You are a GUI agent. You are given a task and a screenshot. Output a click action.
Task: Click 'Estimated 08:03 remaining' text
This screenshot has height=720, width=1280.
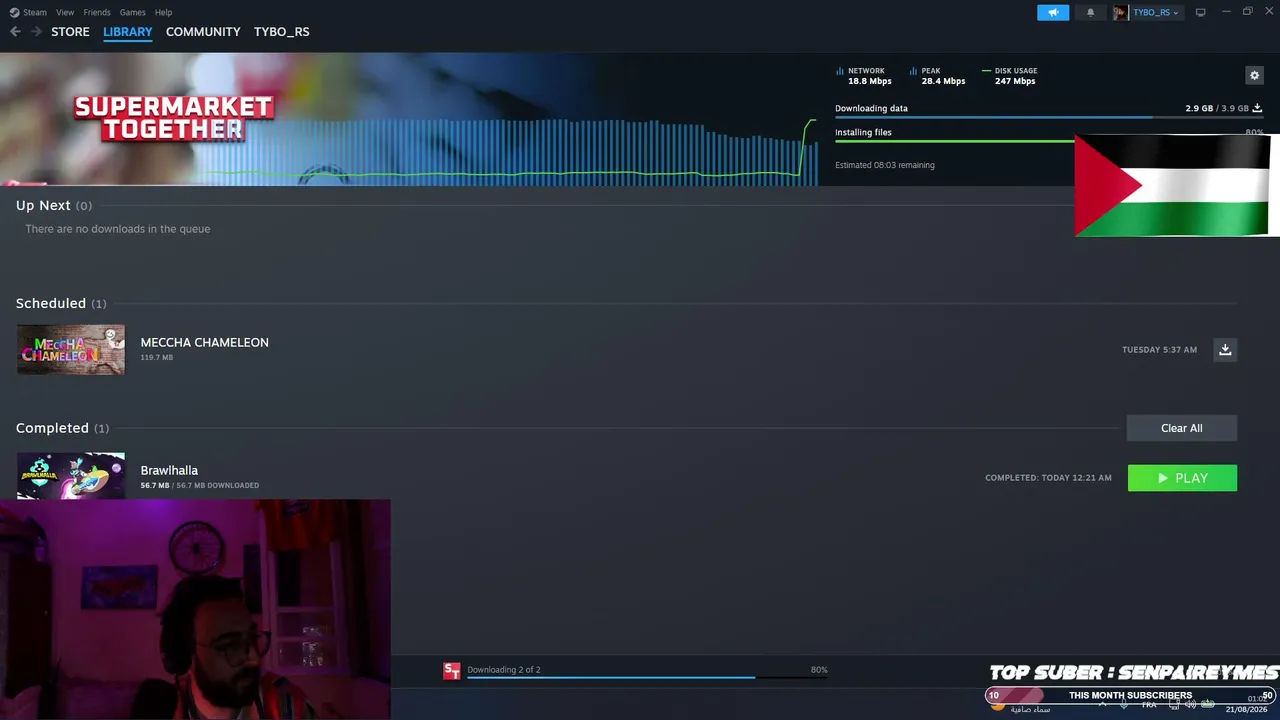[x=885, y=165]
